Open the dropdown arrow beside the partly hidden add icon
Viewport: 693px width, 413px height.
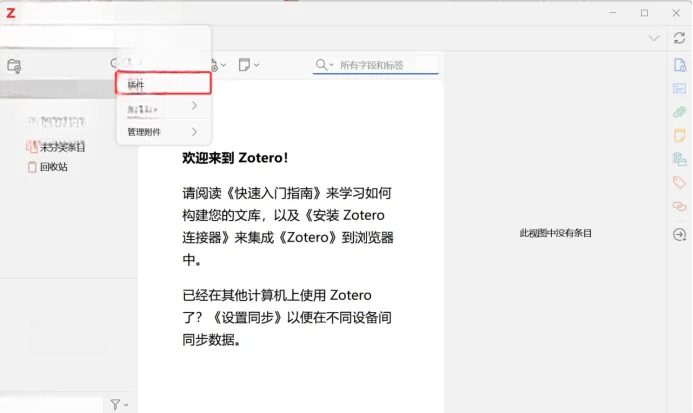click(223, 65)
